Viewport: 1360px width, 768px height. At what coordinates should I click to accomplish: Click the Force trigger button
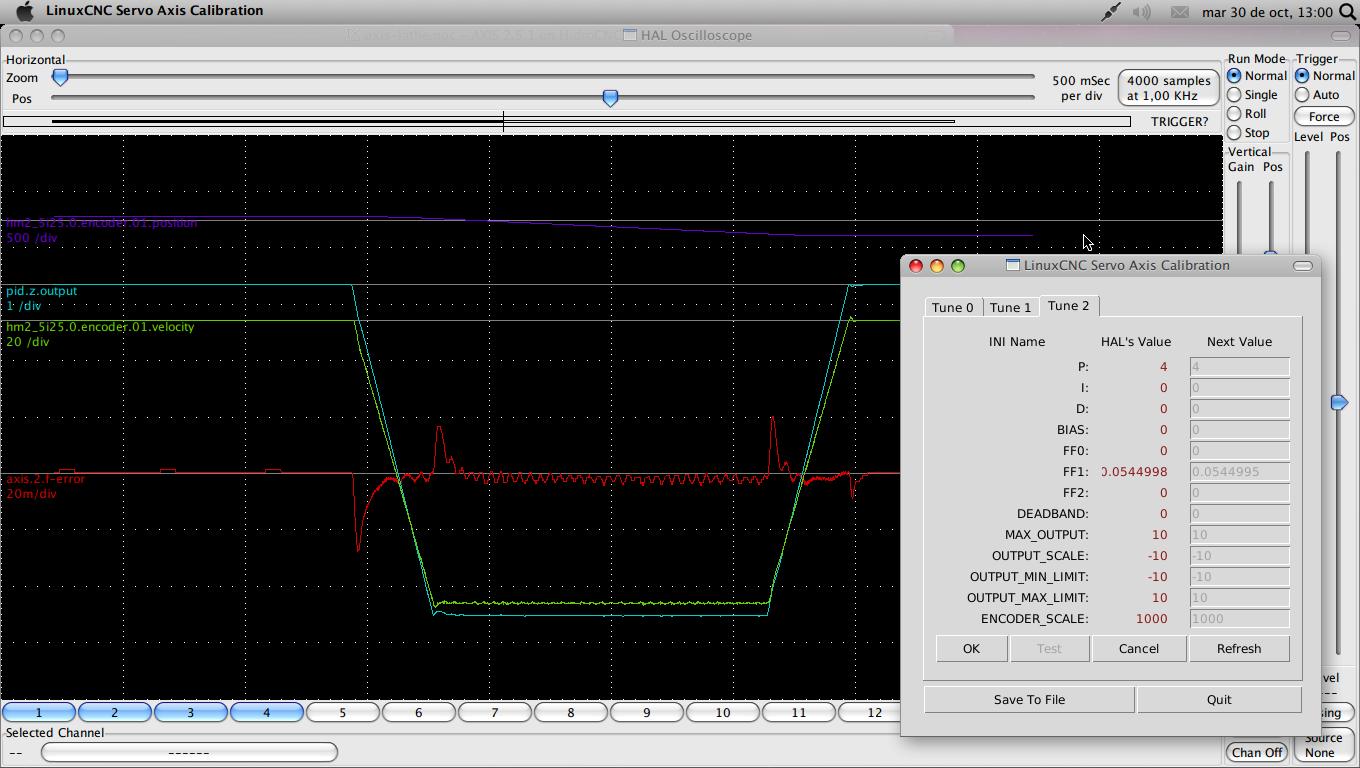click(1324, 117)
